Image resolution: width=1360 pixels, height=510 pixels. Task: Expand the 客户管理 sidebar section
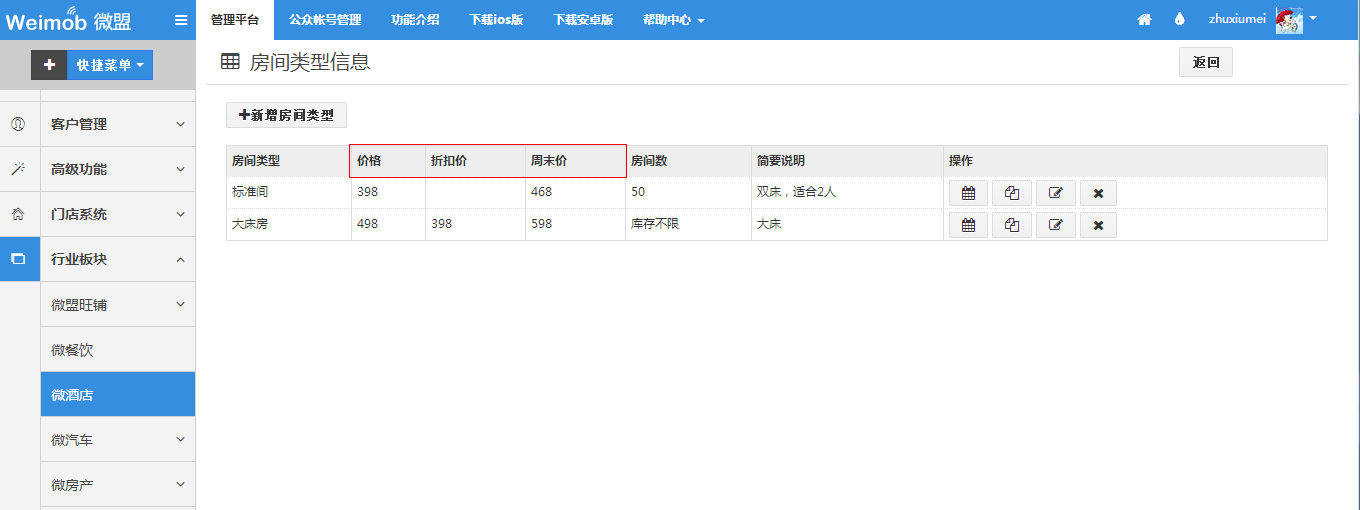117,124
